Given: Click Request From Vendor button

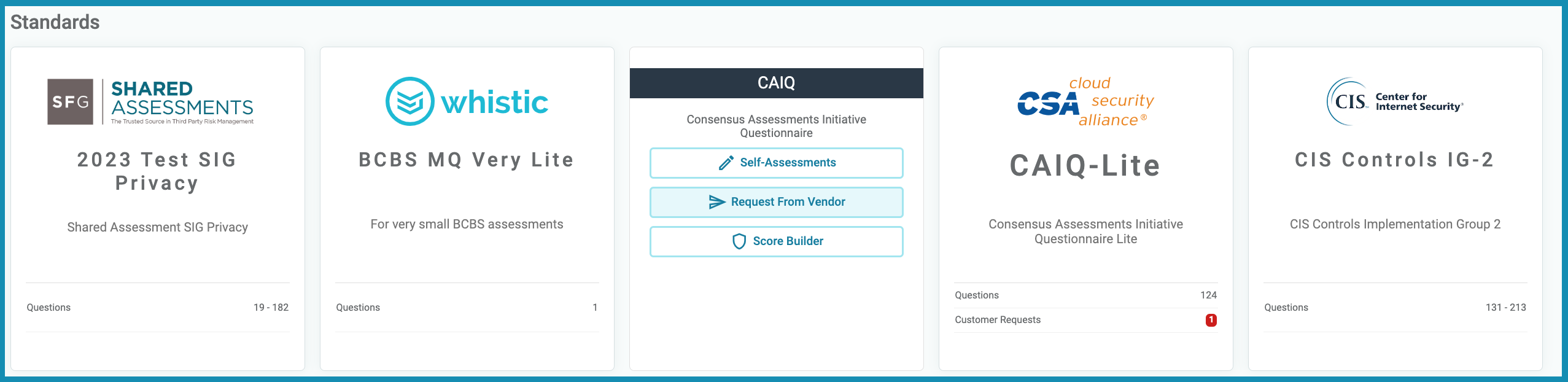Looking at the screenshot, I should click(776, 202).
